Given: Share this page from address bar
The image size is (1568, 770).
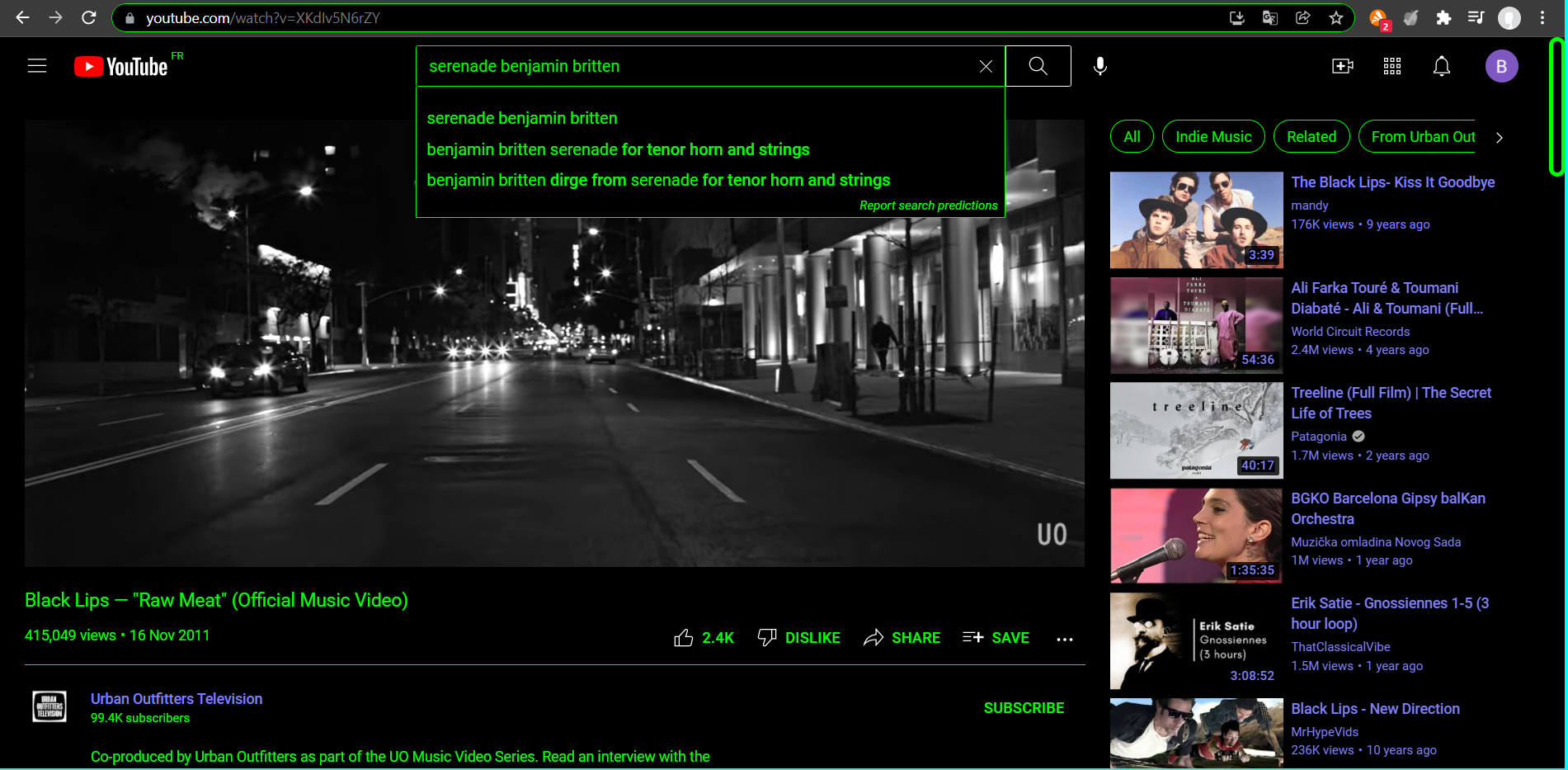Looking at the screenshot, I should (x=1303, y=17).
